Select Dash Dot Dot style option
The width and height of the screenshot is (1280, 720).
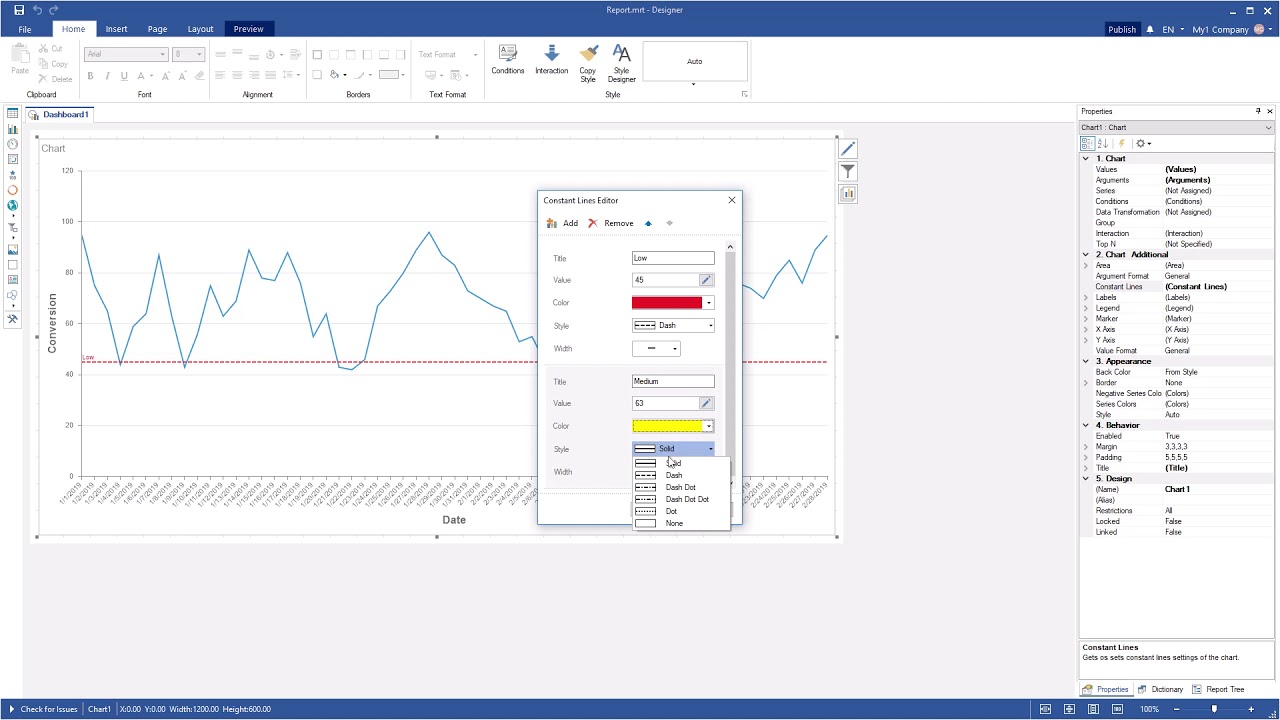tap(680, 499)
